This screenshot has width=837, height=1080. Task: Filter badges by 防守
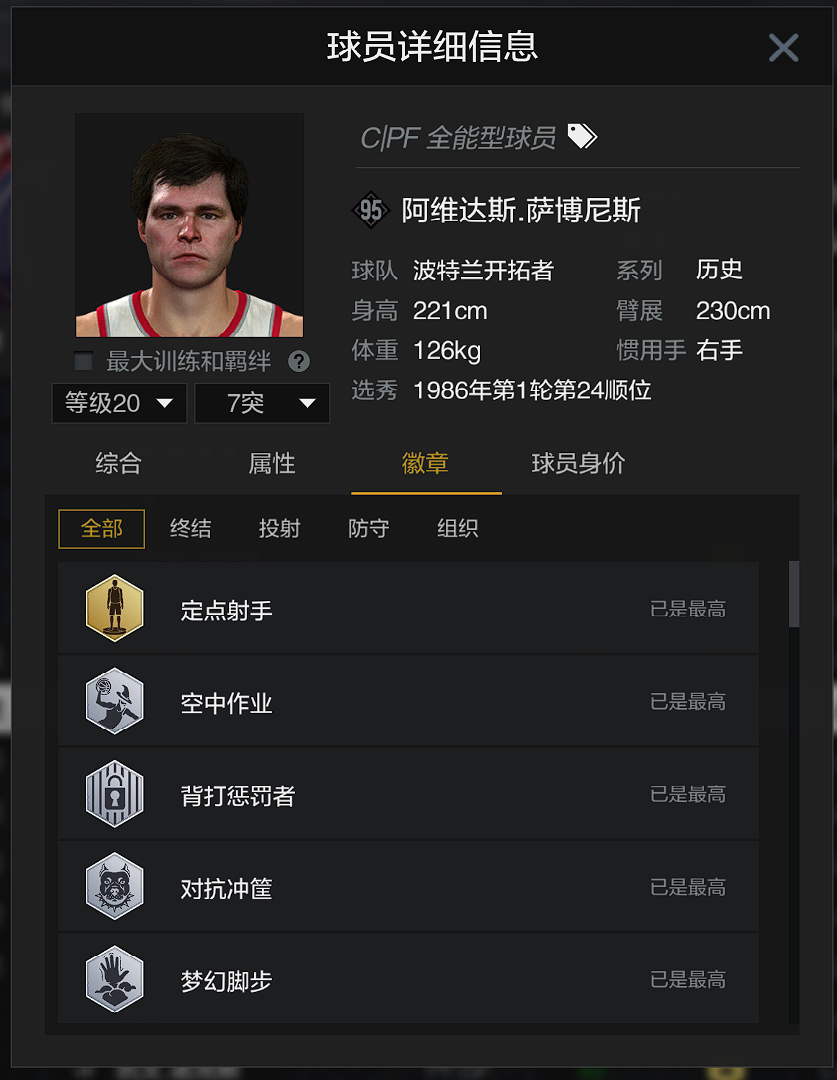click(369, 528)
